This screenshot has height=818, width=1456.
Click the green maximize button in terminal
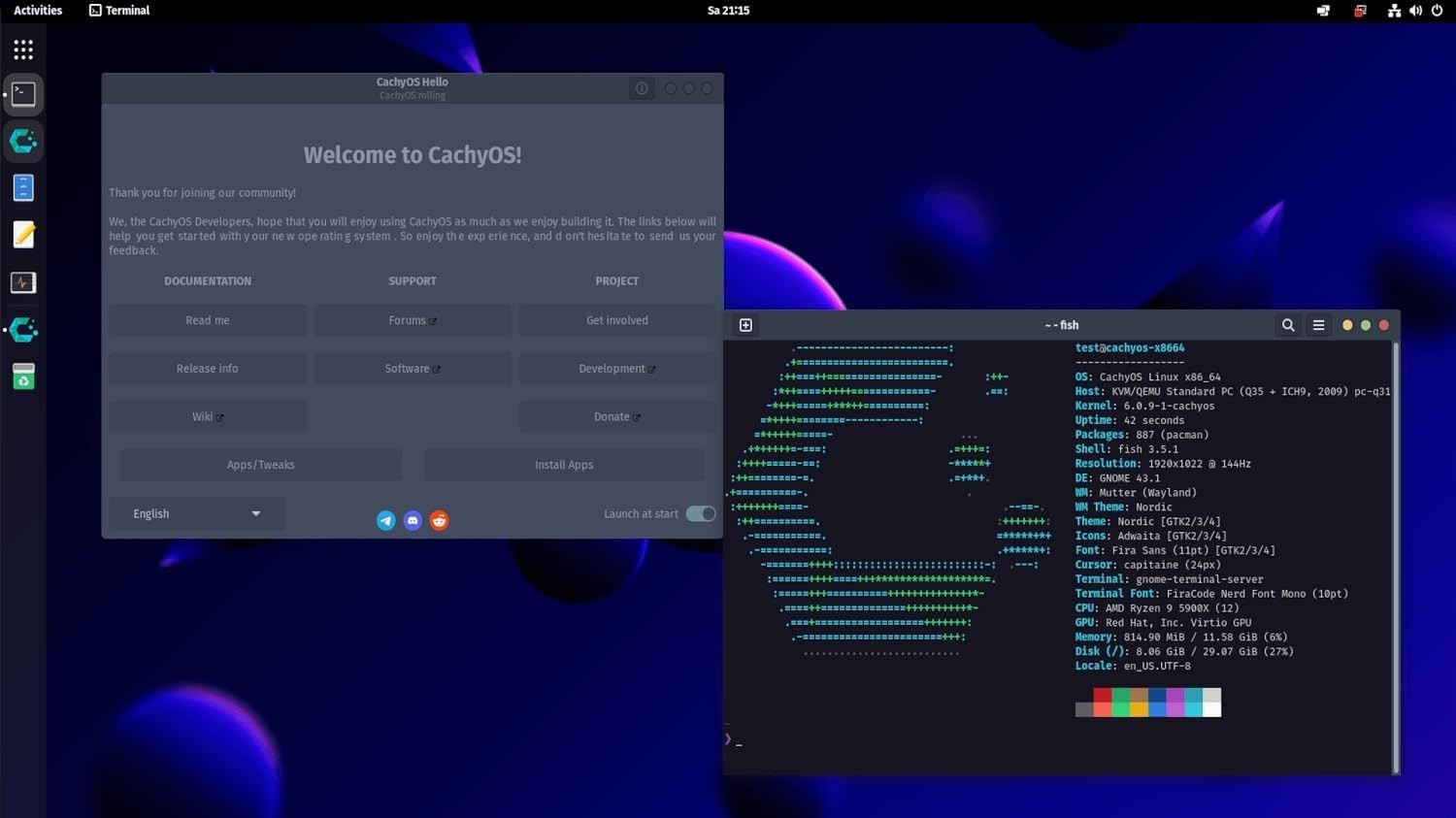[x=1366, y=325]
